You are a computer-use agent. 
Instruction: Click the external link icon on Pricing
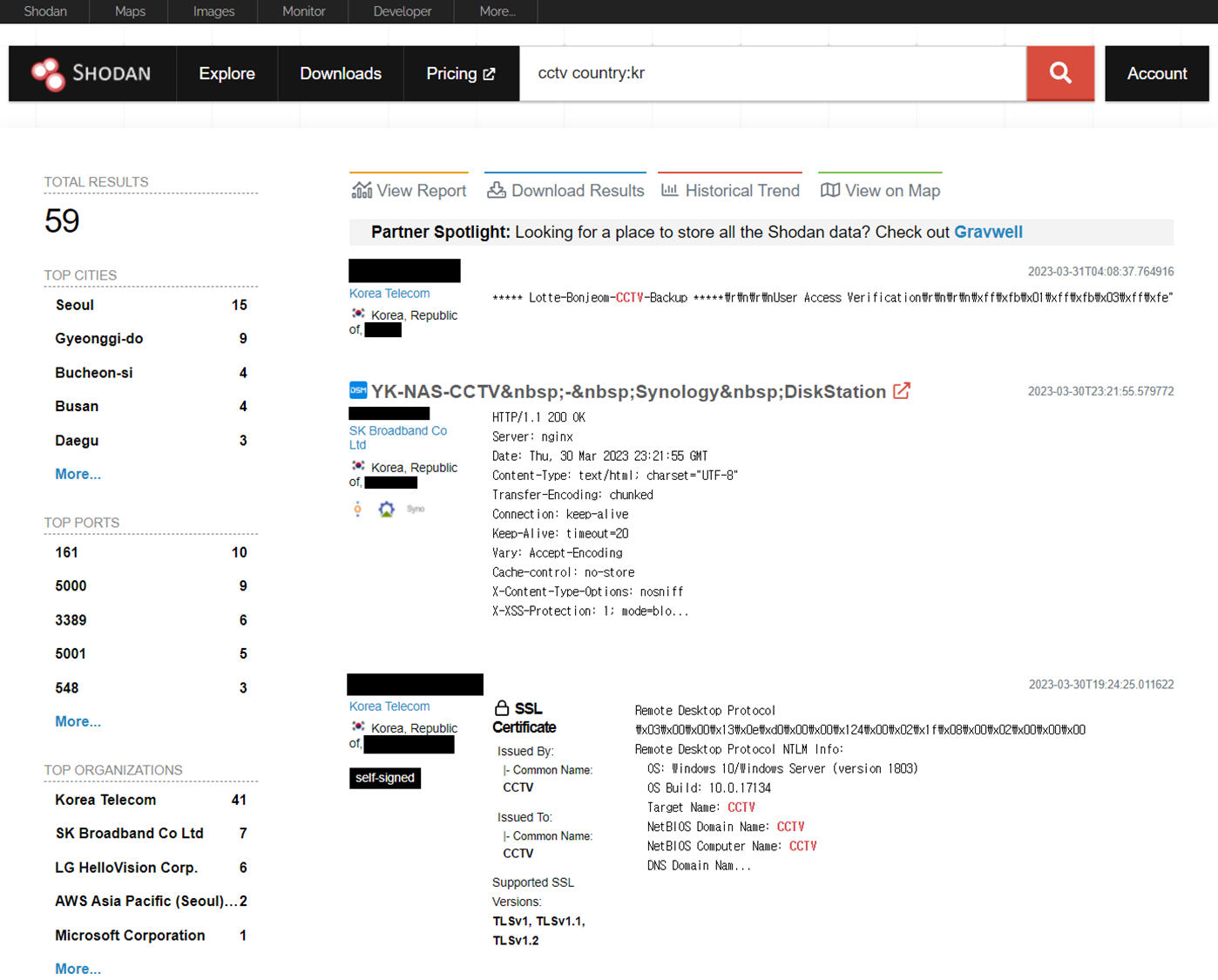(x=489, y=74)
